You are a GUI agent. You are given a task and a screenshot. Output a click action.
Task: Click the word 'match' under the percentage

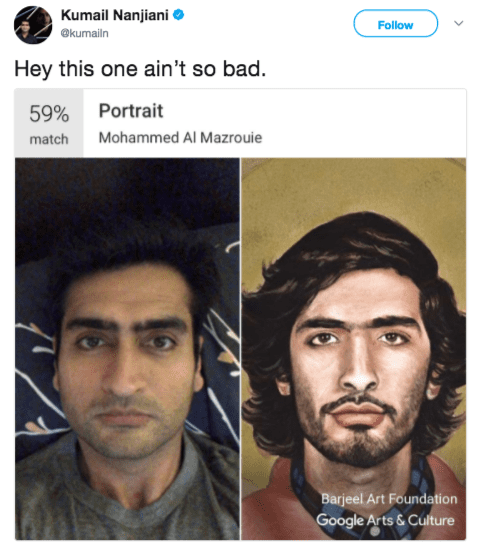tap(49, 139)
